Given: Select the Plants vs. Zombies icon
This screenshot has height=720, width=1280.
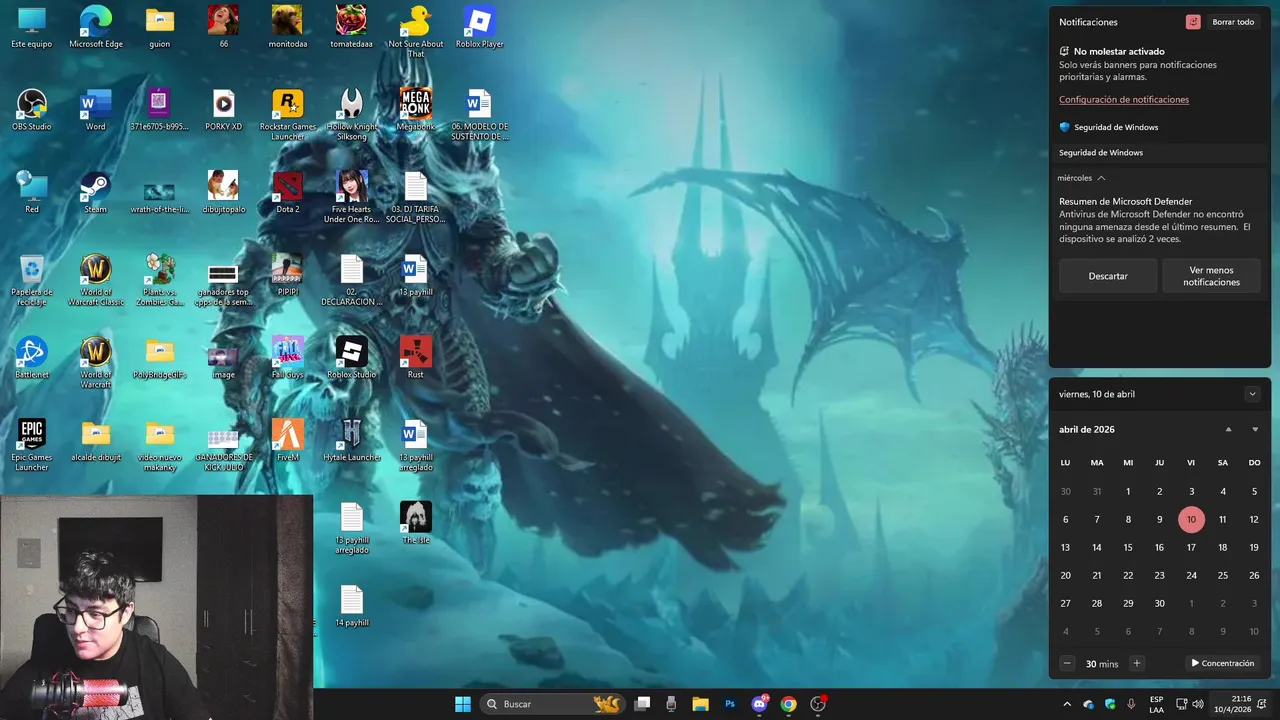Looking at the screenshot, I should (160, 280).
